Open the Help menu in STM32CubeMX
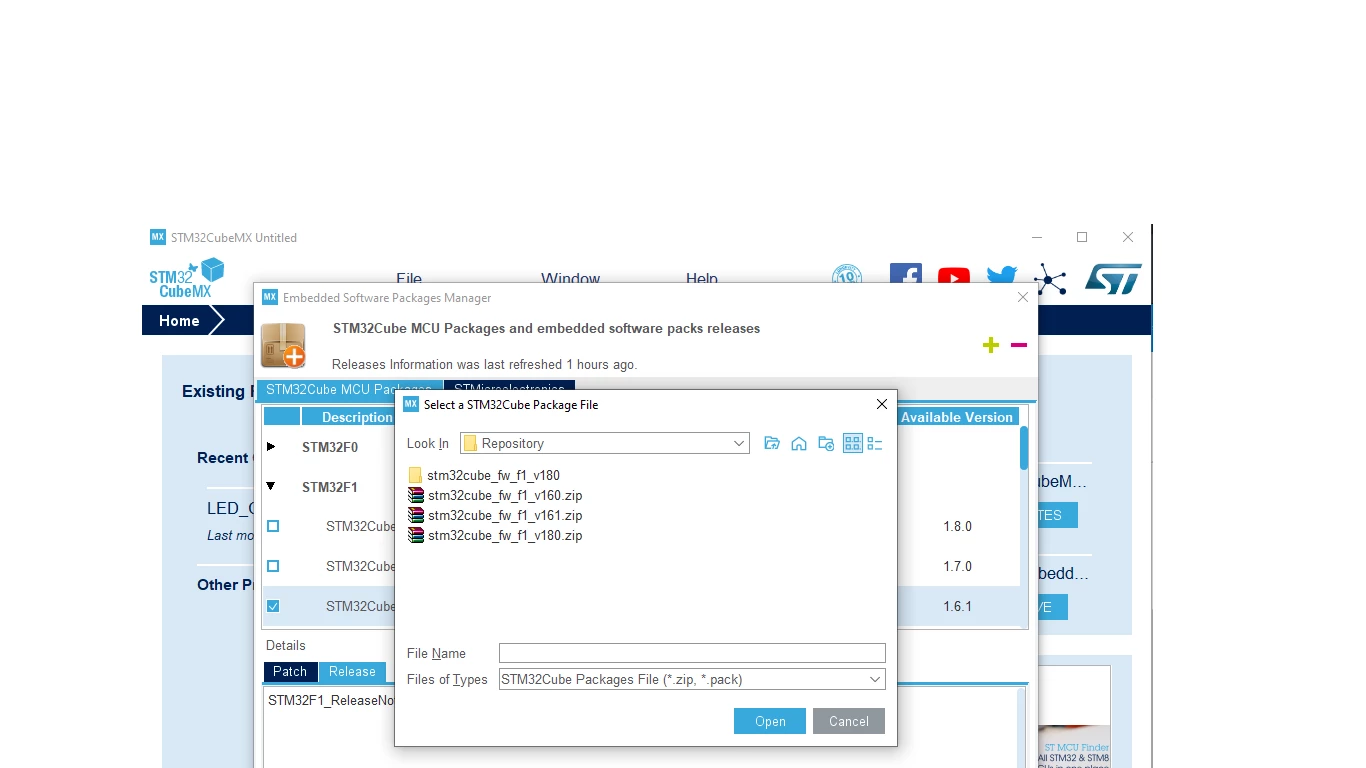Image resolution: width=1366 pixels, height=768 pixels. (702, 279)
